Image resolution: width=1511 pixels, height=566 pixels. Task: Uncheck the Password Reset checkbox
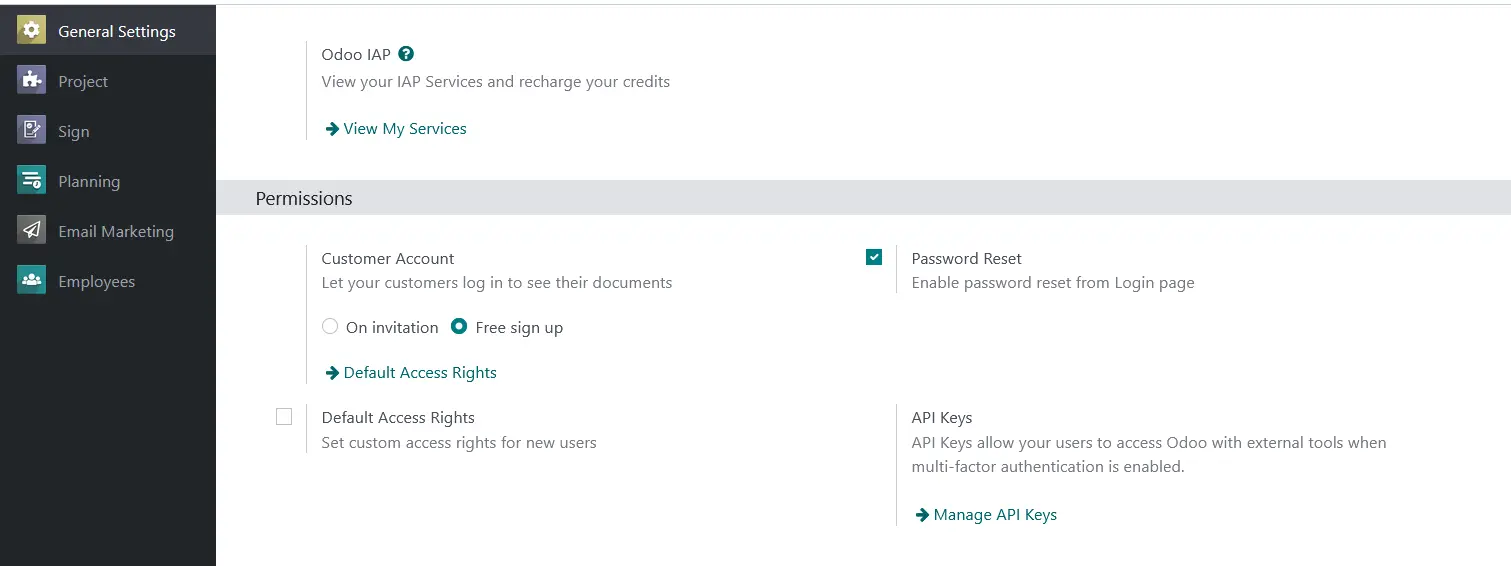(874, 257)
